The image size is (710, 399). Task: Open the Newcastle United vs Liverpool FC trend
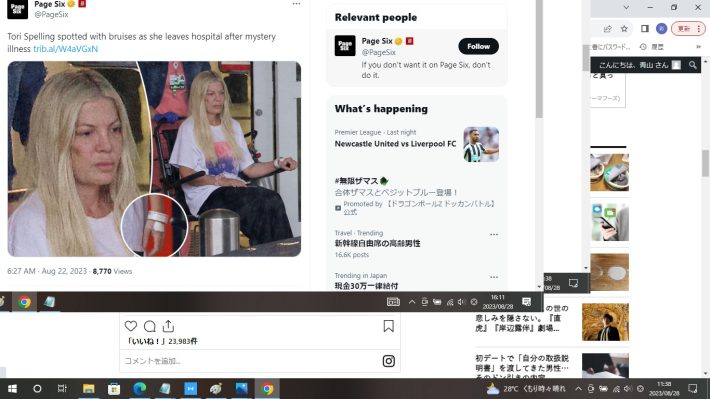tap(395, 144)
